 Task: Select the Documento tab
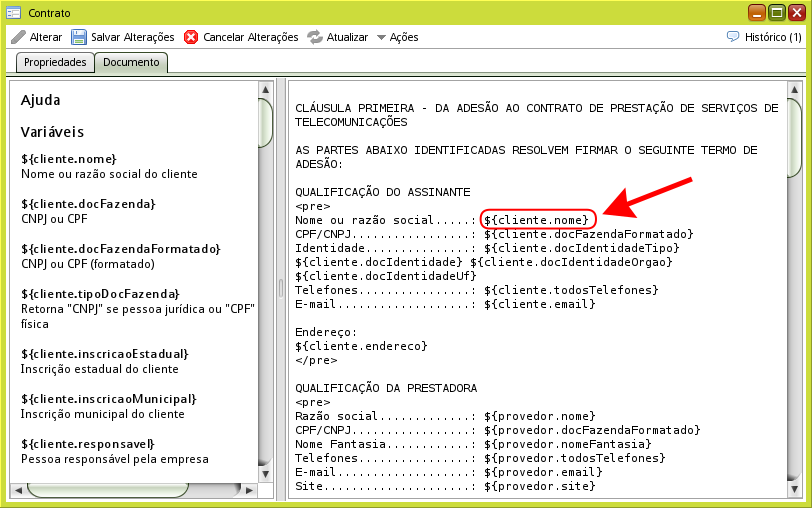132,62
